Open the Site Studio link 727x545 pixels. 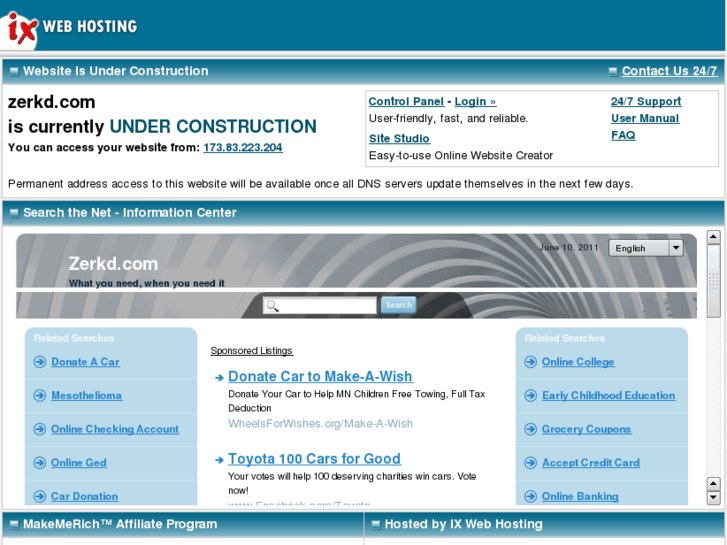(399, 139)
